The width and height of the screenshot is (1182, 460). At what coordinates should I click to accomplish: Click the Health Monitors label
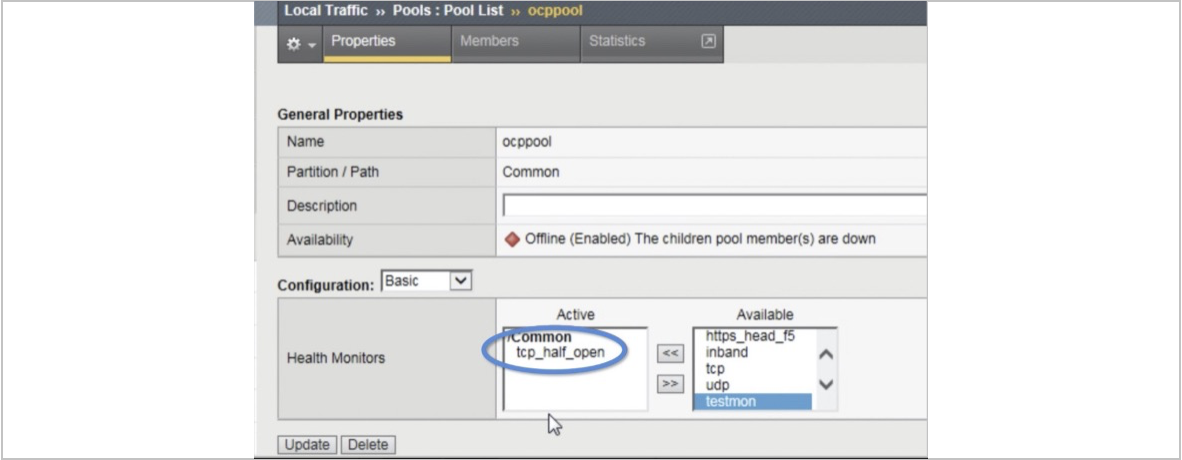(335, 358)
